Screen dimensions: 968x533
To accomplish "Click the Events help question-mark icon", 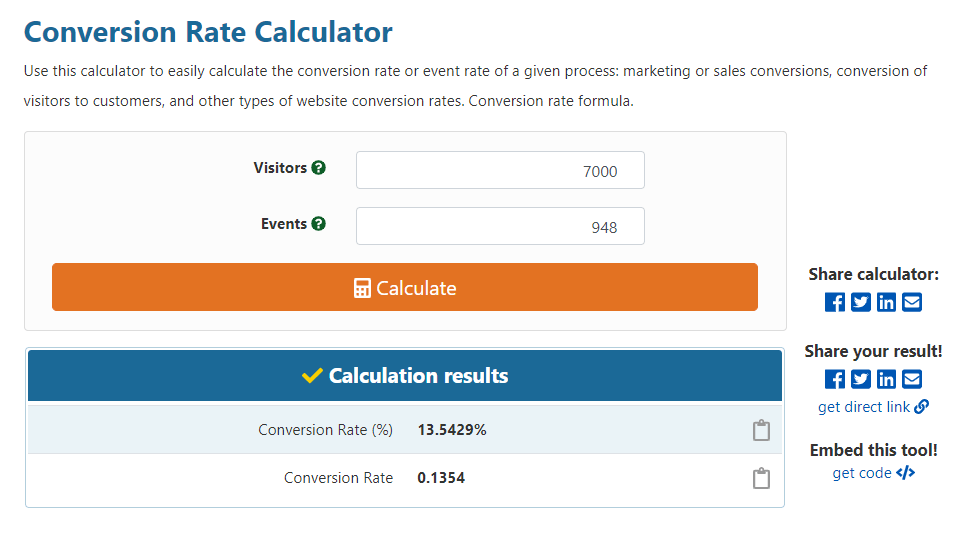I will (319, 224).
